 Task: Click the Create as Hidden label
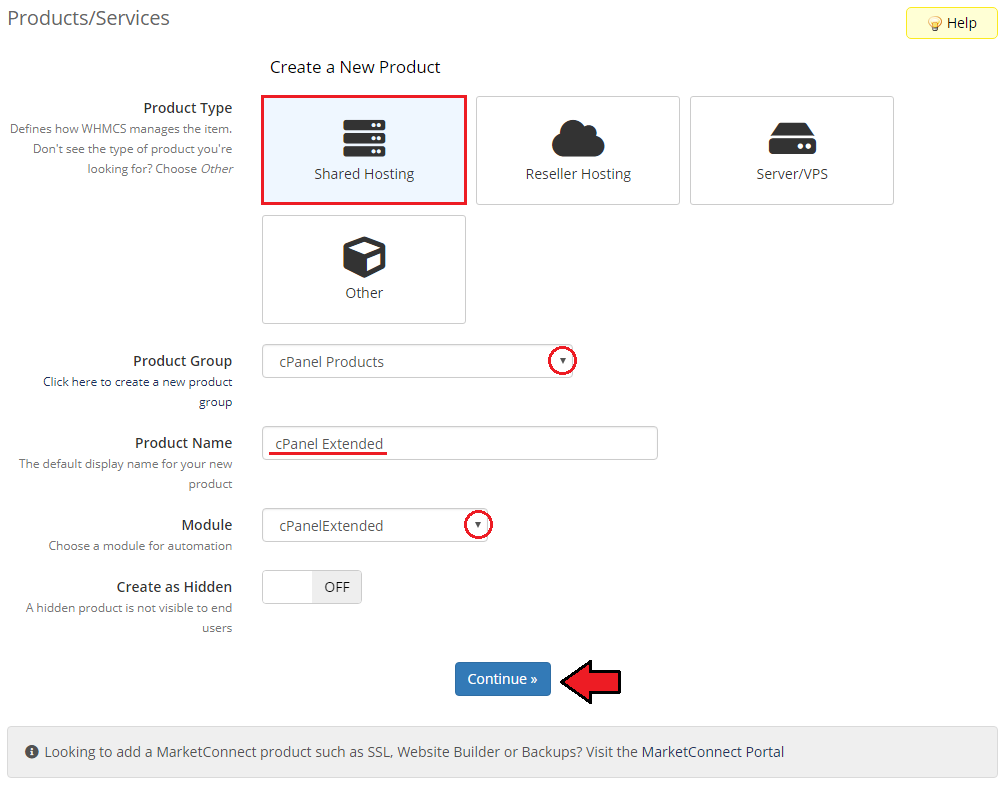pos(174,587)
